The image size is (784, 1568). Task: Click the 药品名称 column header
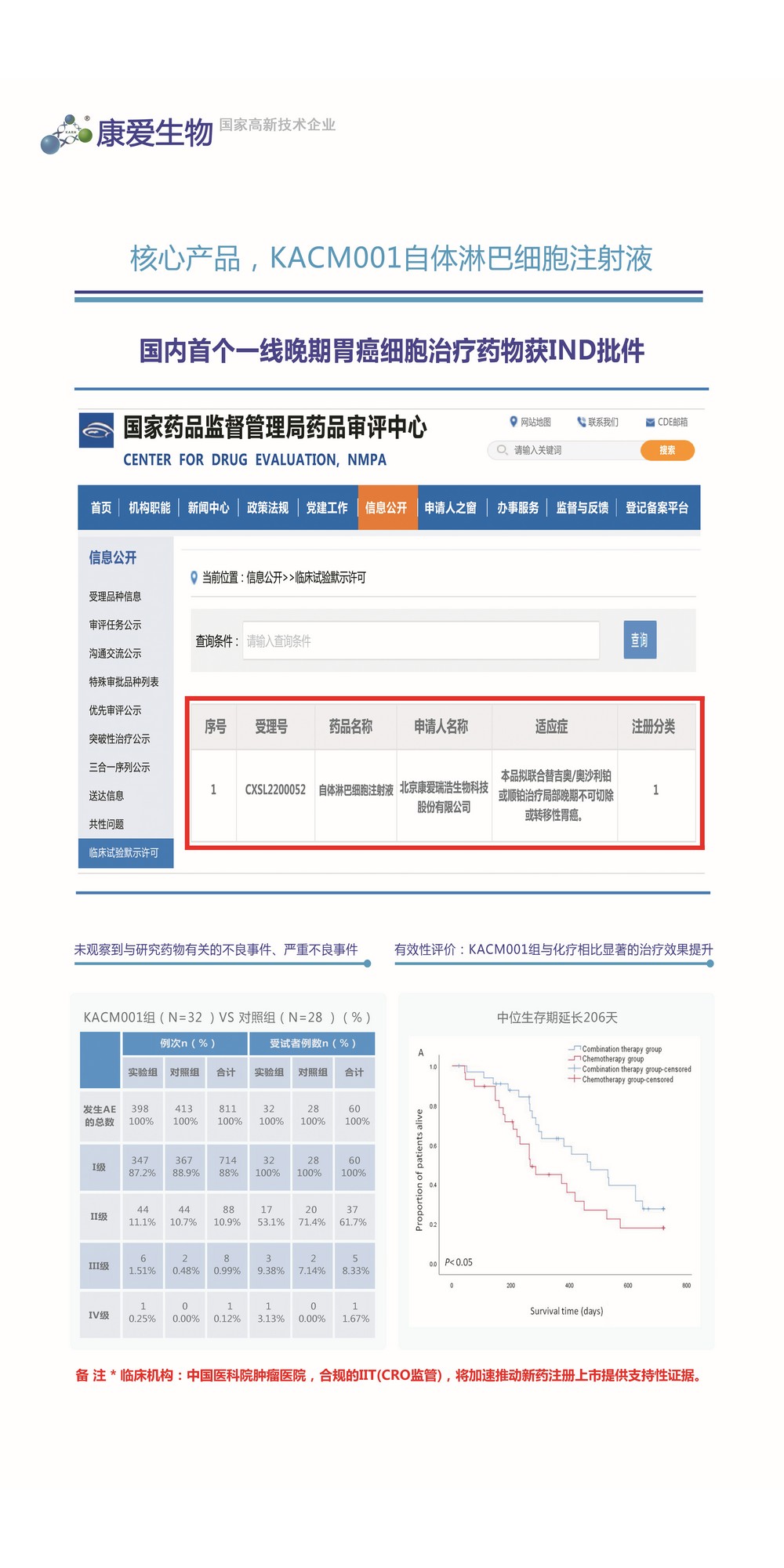(350, 727)
